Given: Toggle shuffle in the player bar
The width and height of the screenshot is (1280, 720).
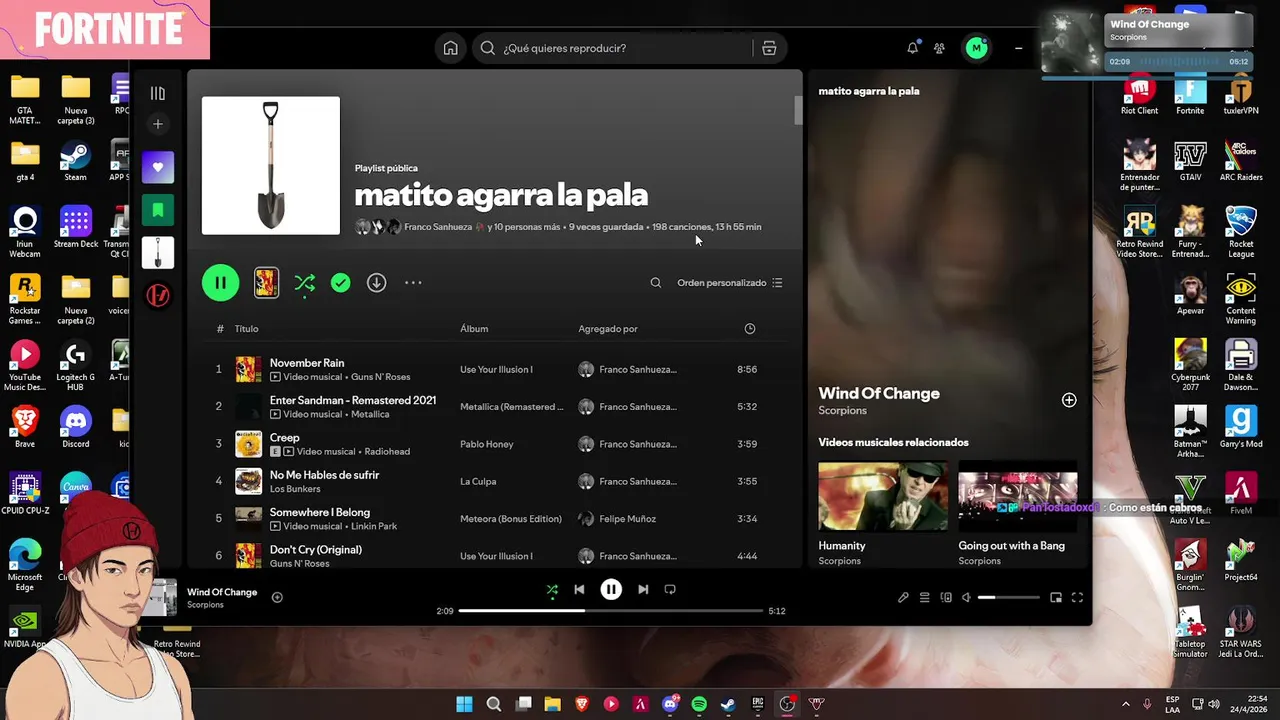Looking at the screenshot, I should 552,590.
